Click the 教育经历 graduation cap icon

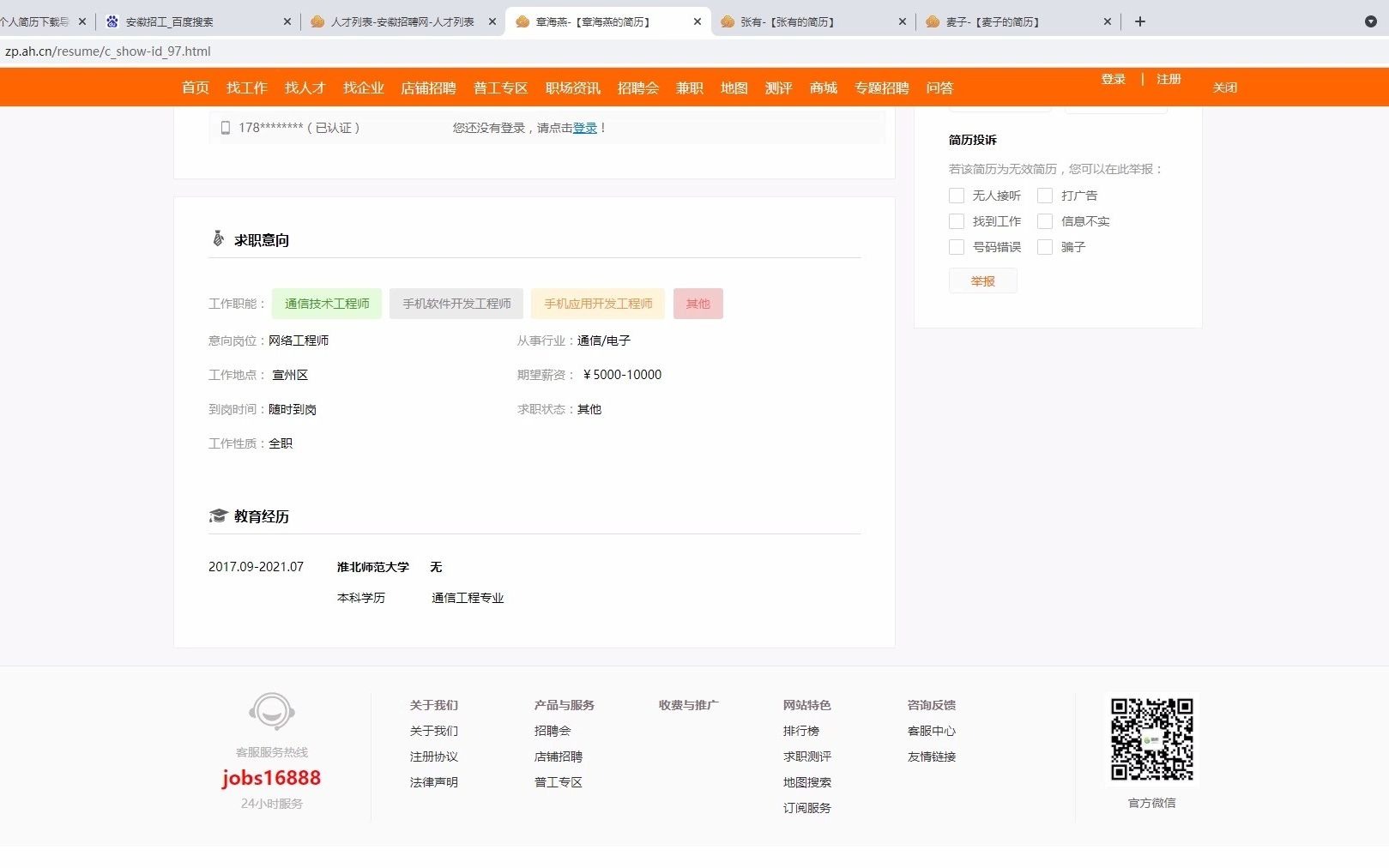[218, 515]
